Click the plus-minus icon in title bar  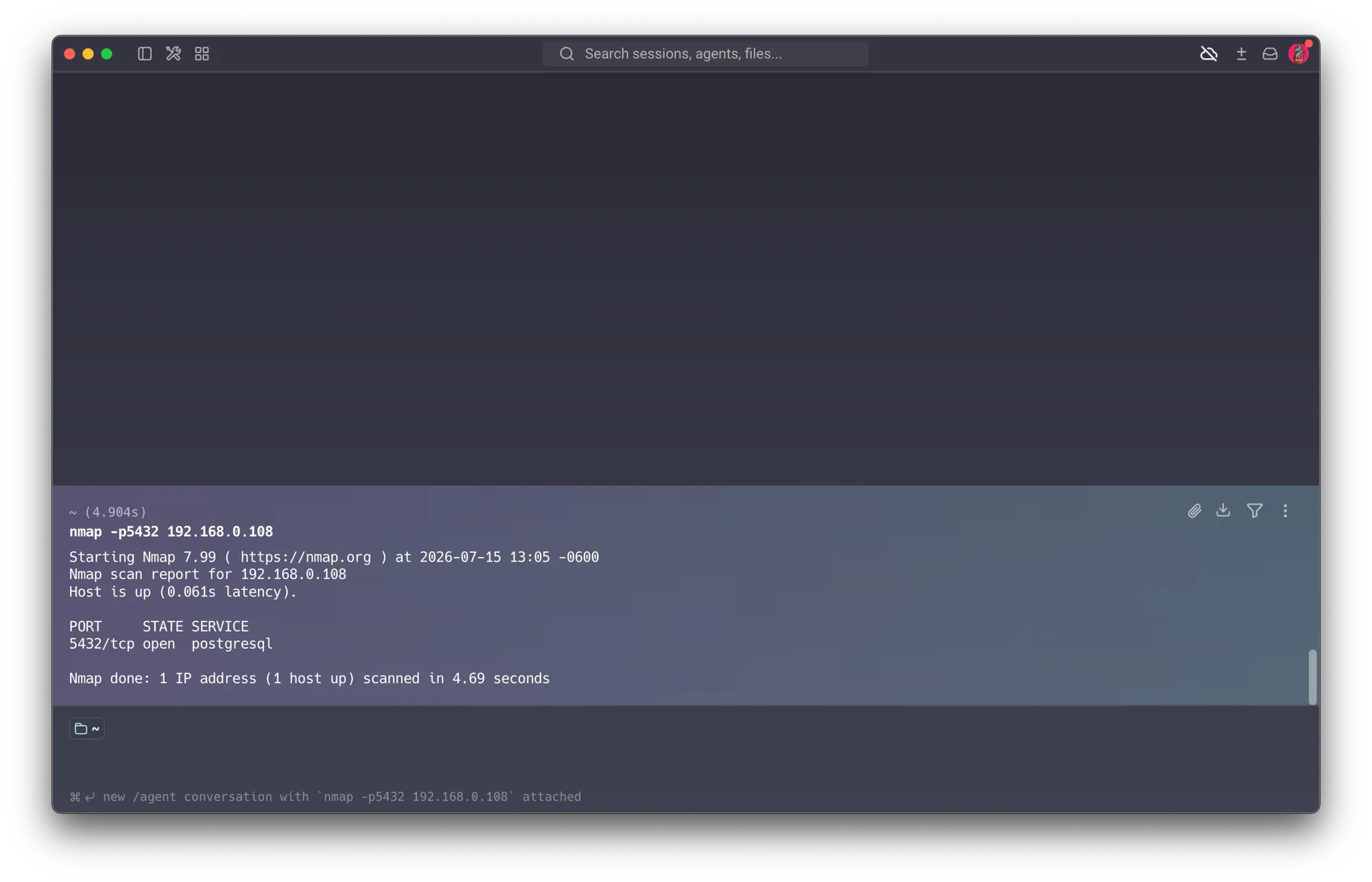pos(1241,53)
